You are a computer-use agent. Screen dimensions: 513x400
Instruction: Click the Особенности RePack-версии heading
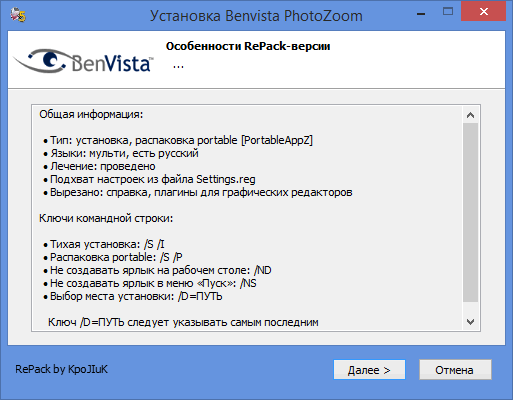(x=248, y=46)
